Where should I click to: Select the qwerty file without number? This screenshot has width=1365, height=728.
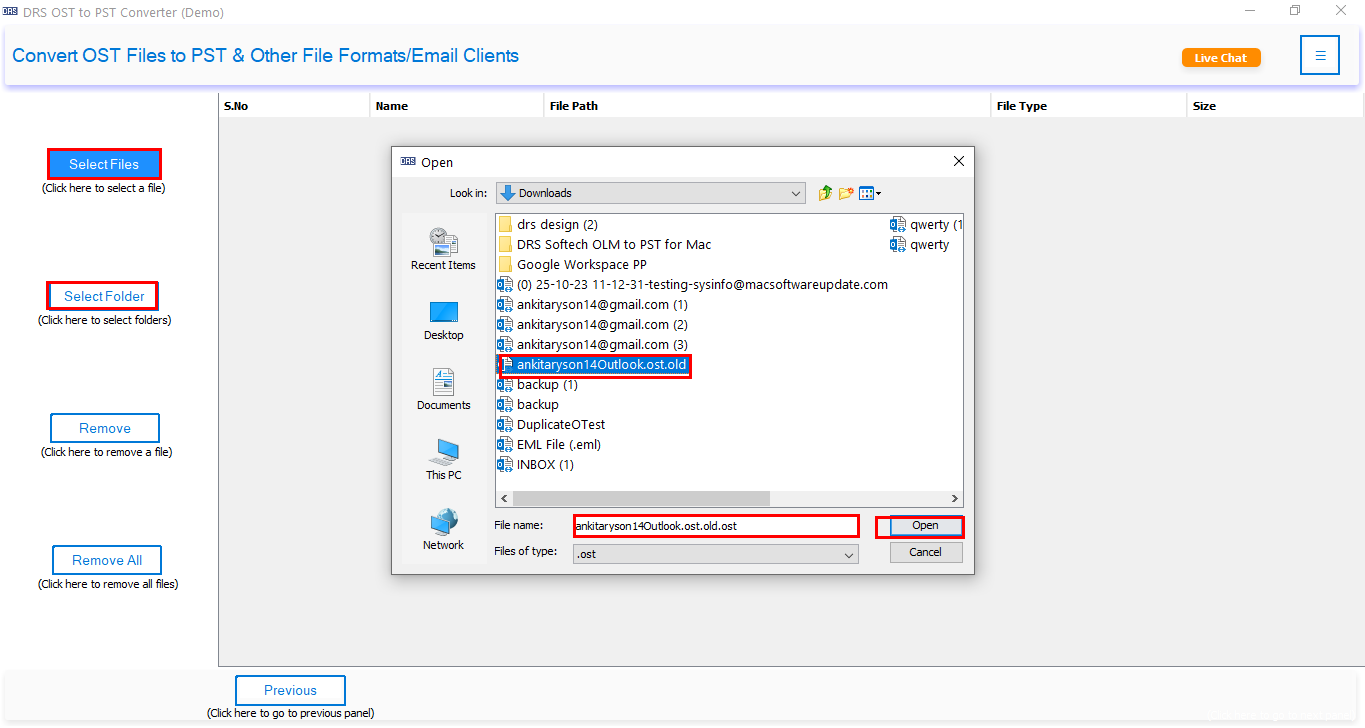tap(920, 244)
